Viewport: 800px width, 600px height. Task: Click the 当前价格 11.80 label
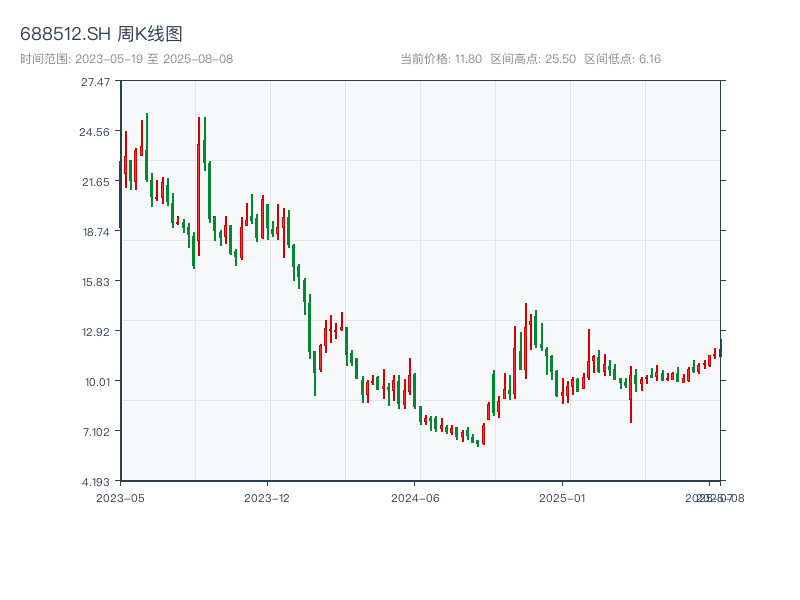(x=441, y=59)
